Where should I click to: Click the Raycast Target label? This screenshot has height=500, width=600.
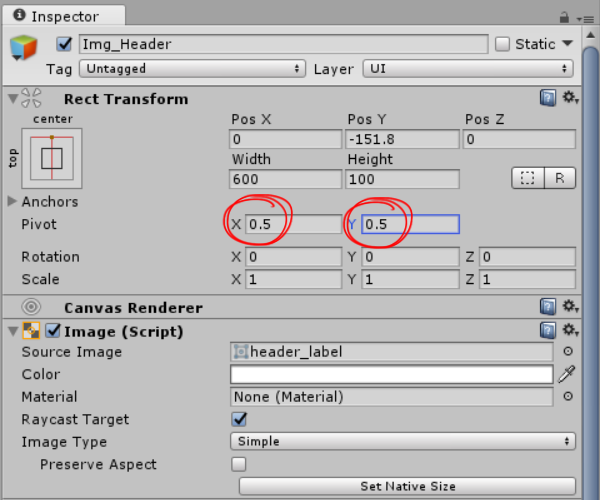(x=75, y=420)
